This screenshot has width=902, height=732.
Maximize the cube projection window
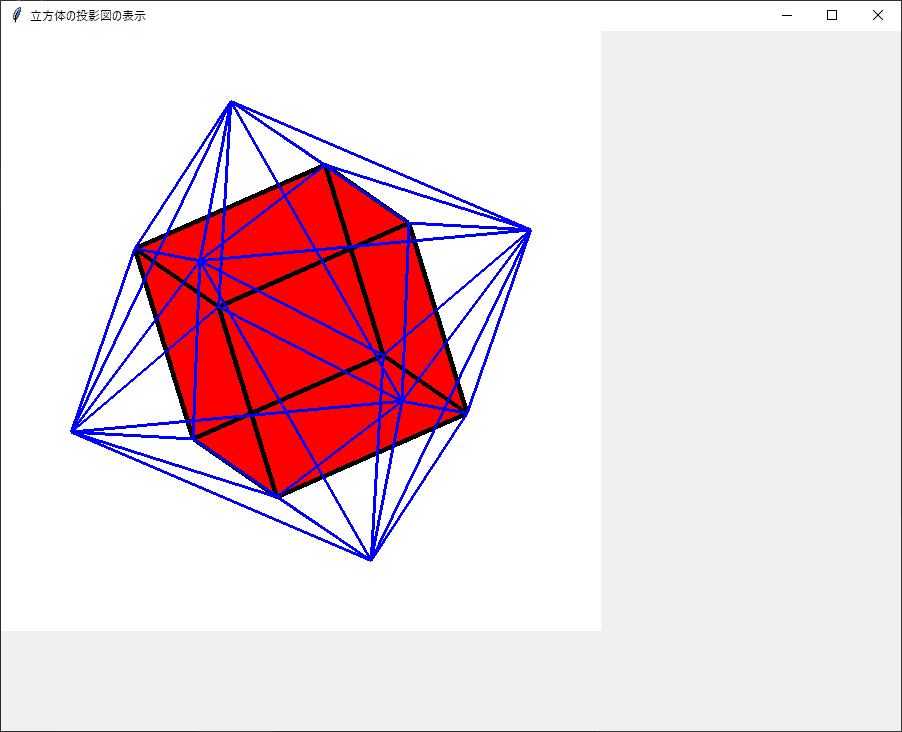tap(832, 16)
